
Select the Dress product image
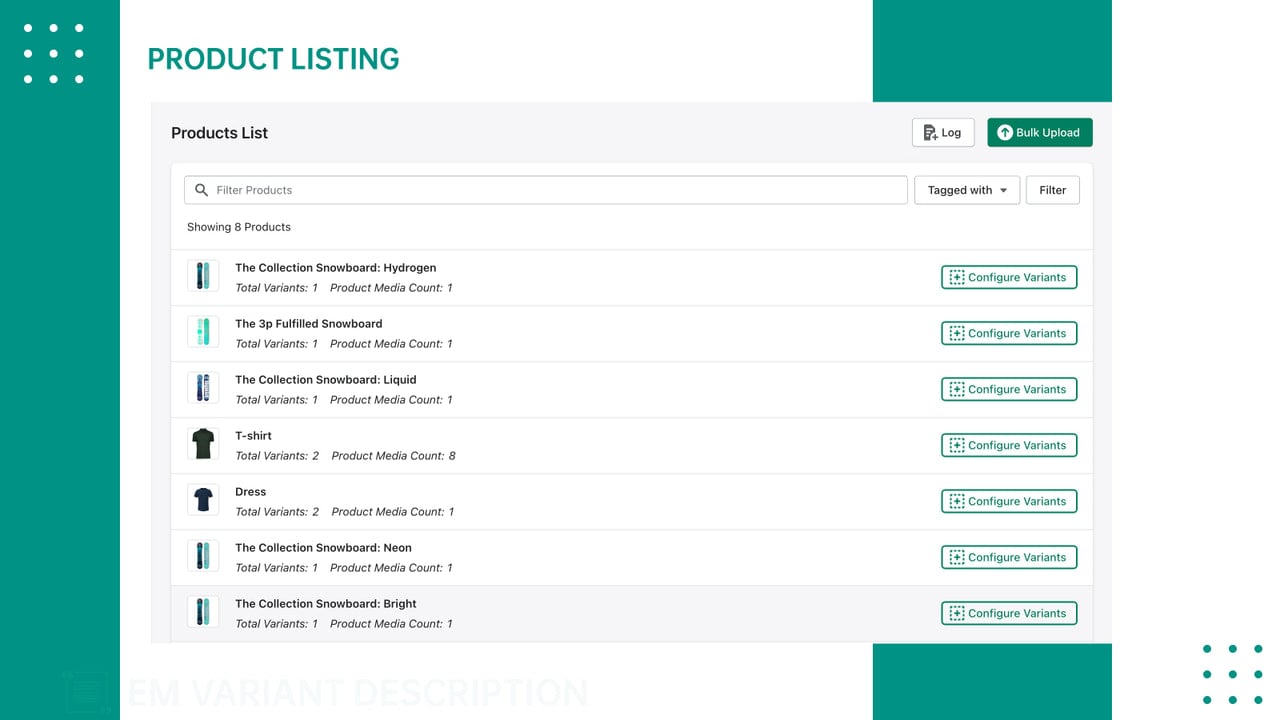pyautogui.click(x=203, y=500)
